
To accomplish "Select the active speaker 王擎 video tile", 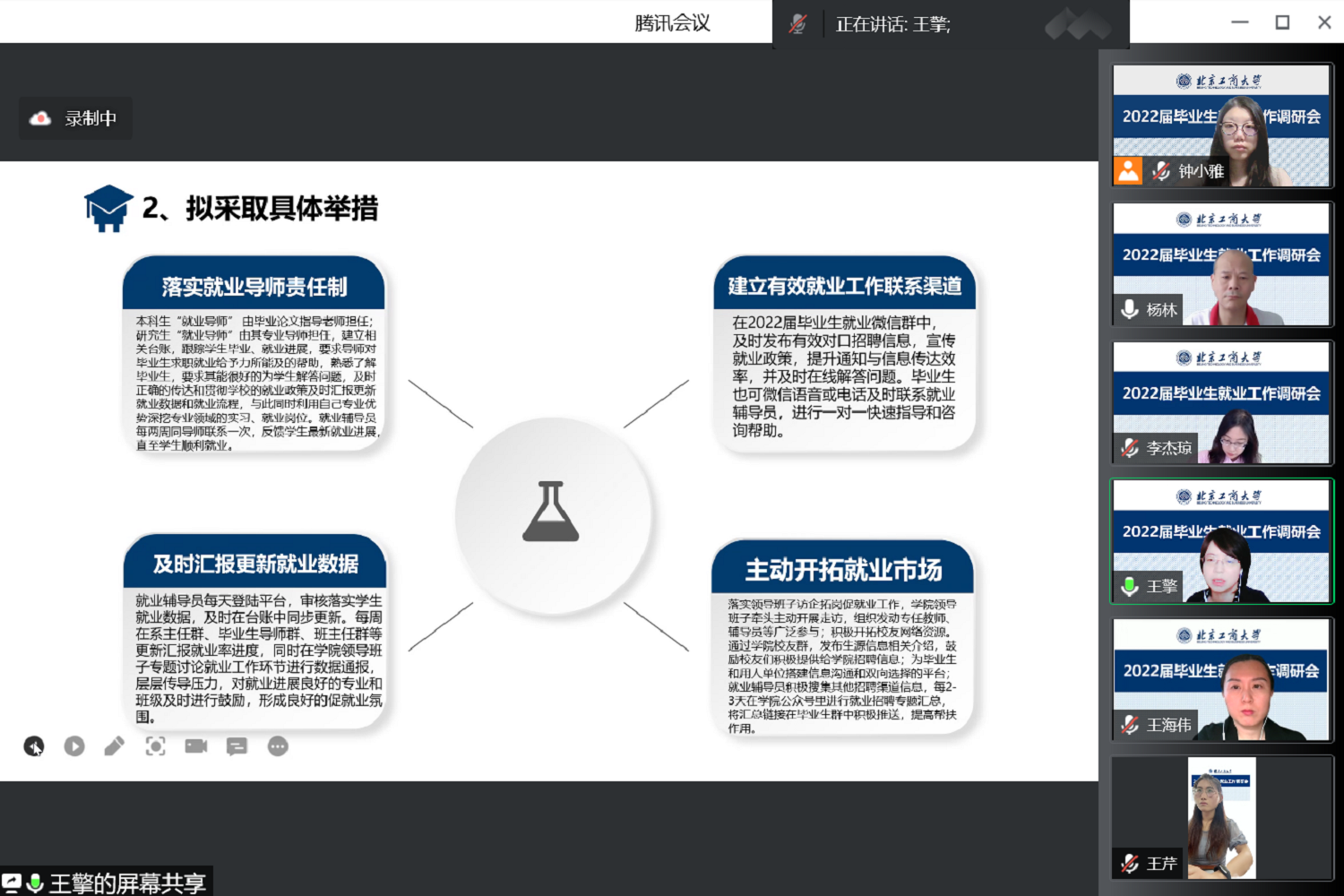I will 1221,541.
